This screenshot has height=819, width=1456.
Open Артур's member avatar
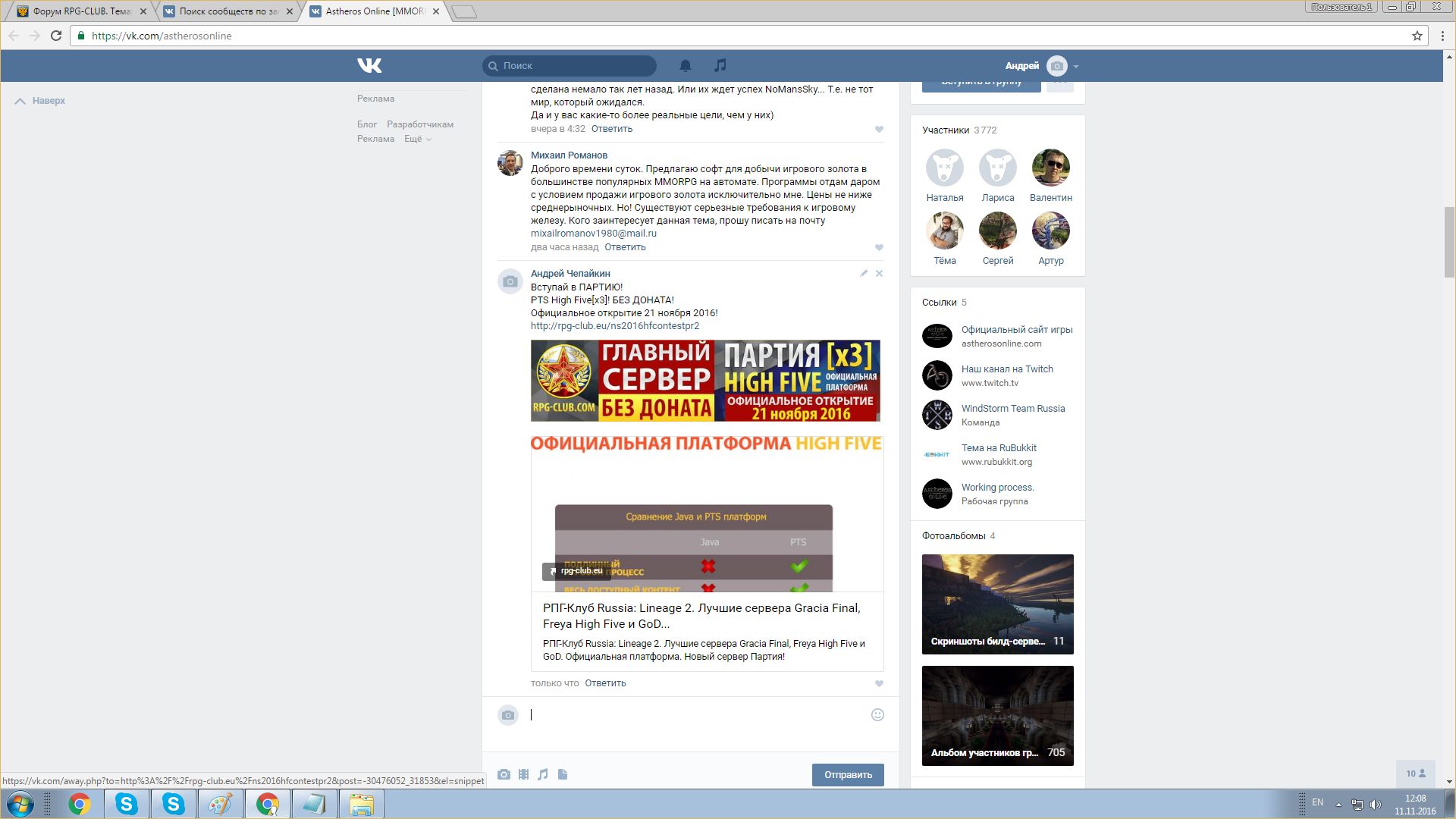pyautogui.click(x=1051, y=231)
